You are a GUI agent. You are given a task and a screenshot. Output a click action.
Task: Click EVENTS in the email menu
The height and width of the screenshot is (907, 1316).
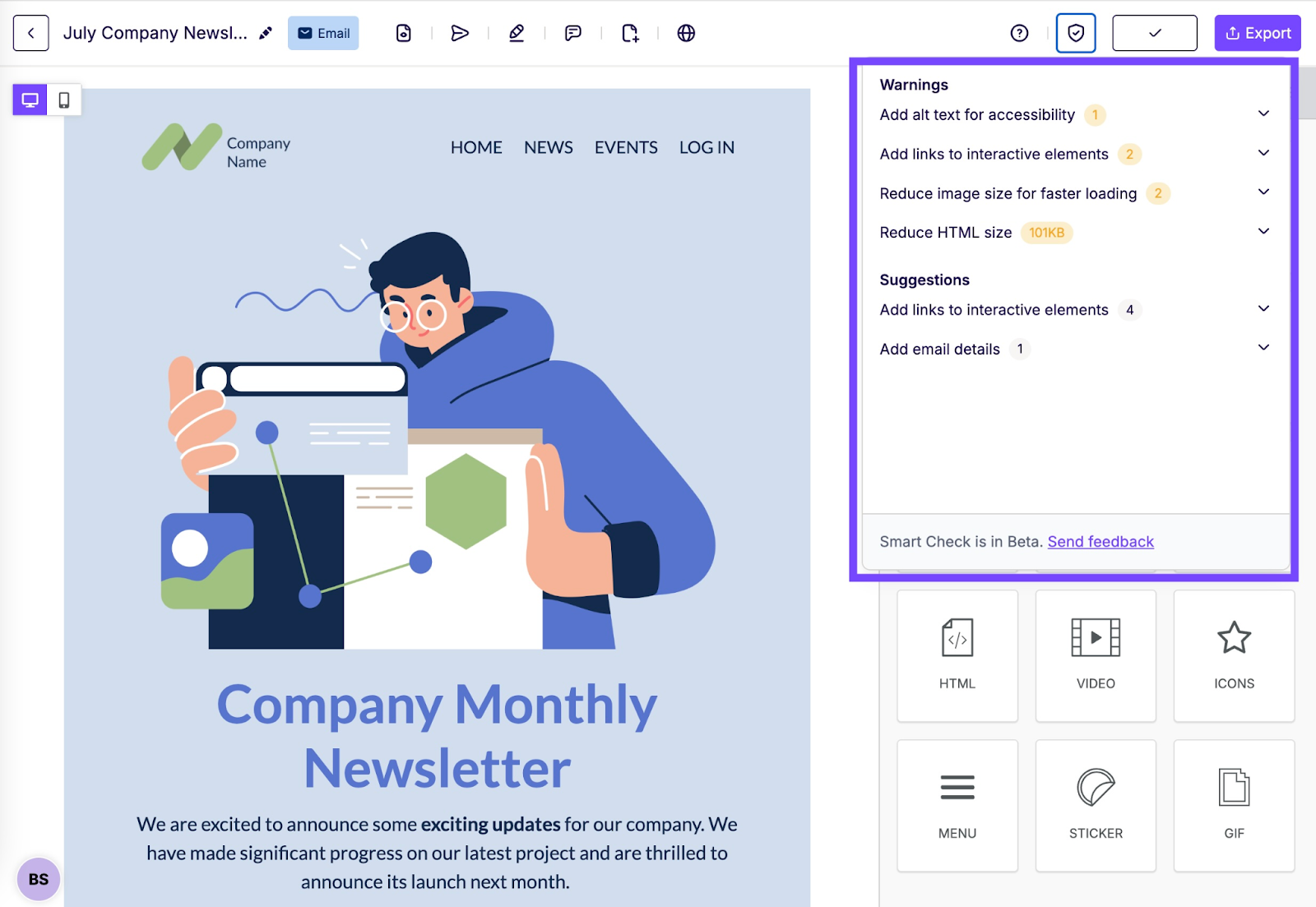(x=626, y=148)
